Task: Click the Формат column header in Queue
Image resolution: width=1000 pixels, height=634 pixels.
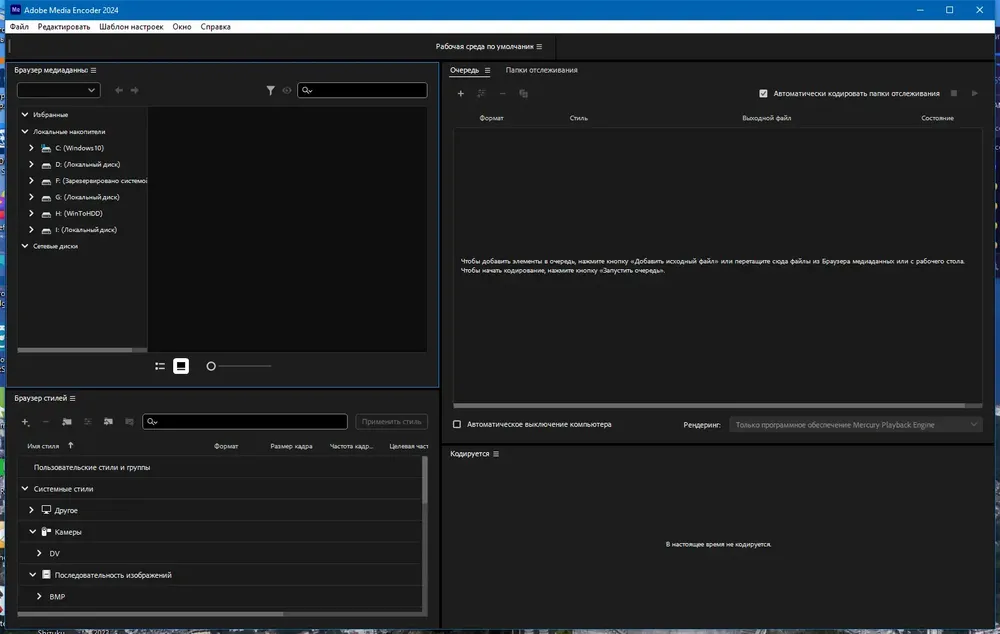Action: click(x=491, y=118)
